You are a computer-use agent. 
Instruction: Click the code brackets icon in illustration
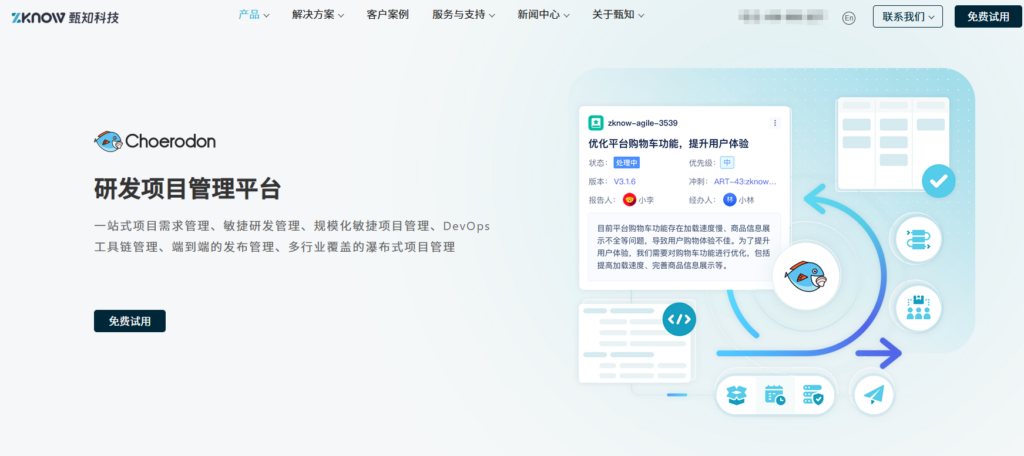[x=679, y=319]
